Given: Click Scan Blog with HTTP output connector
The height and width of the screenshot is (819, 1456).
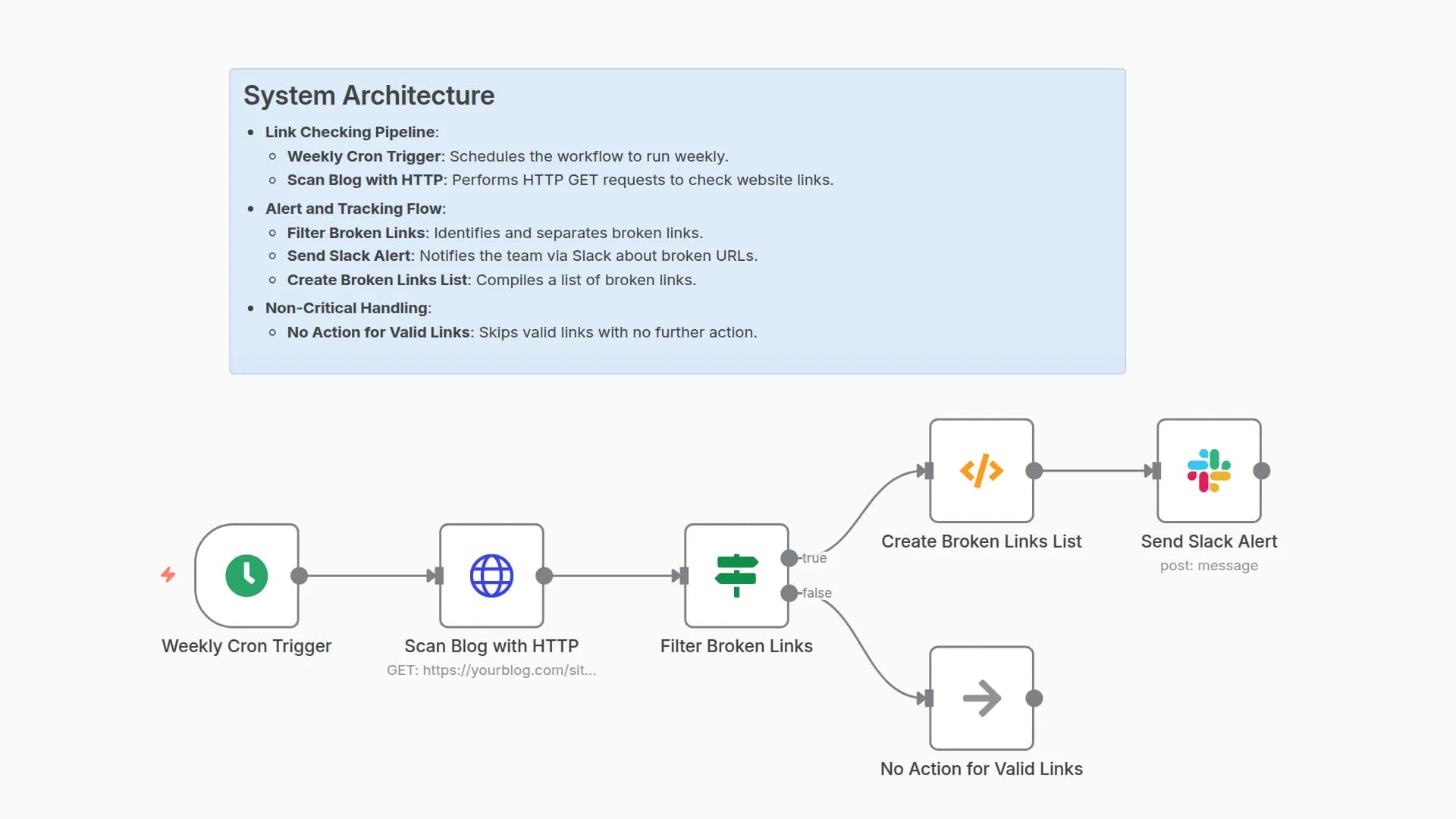Looking at the screenshot, I should pyautogui.click(x=544, y=576).
